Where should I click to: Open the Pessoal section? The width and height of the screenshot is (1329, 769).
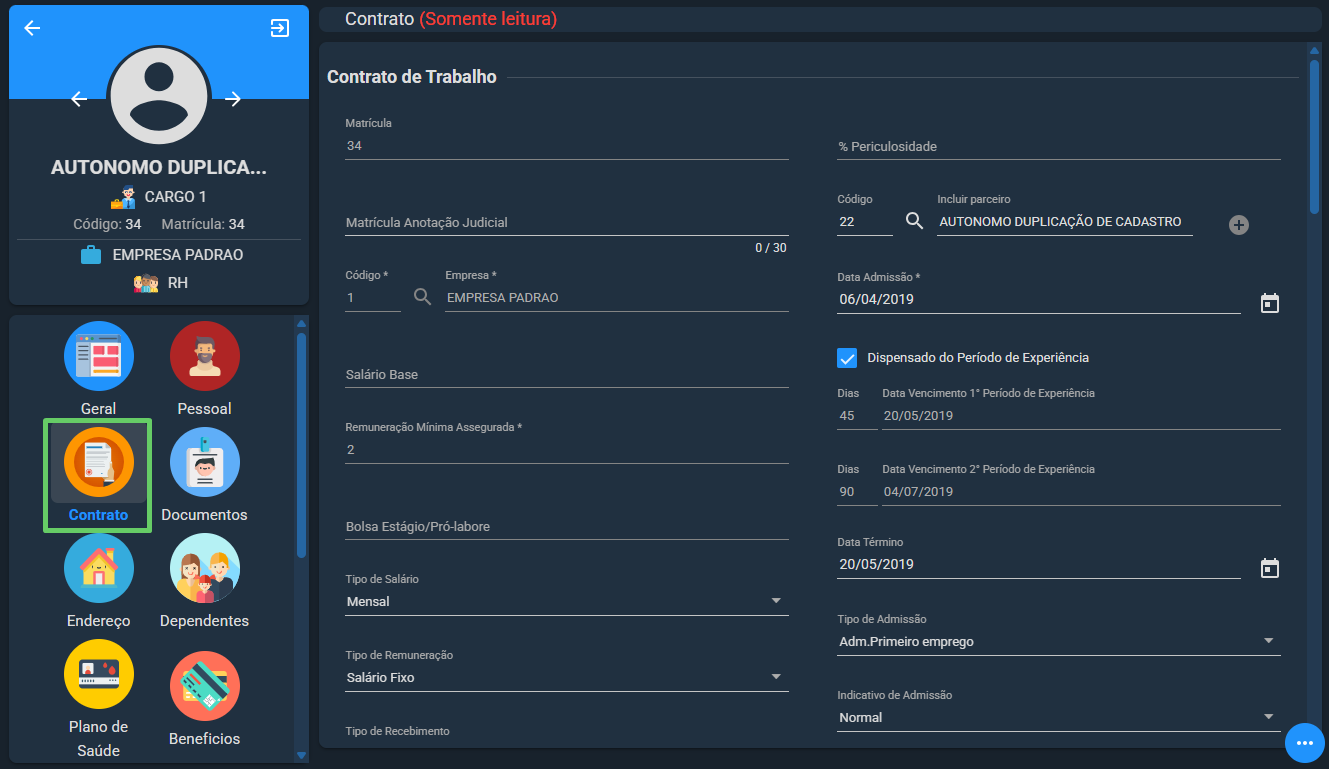tap(204, 368)
